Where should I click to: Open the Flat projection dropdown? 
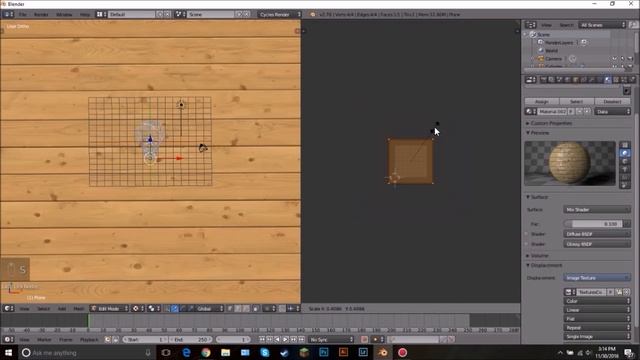[x=597, y=319]
